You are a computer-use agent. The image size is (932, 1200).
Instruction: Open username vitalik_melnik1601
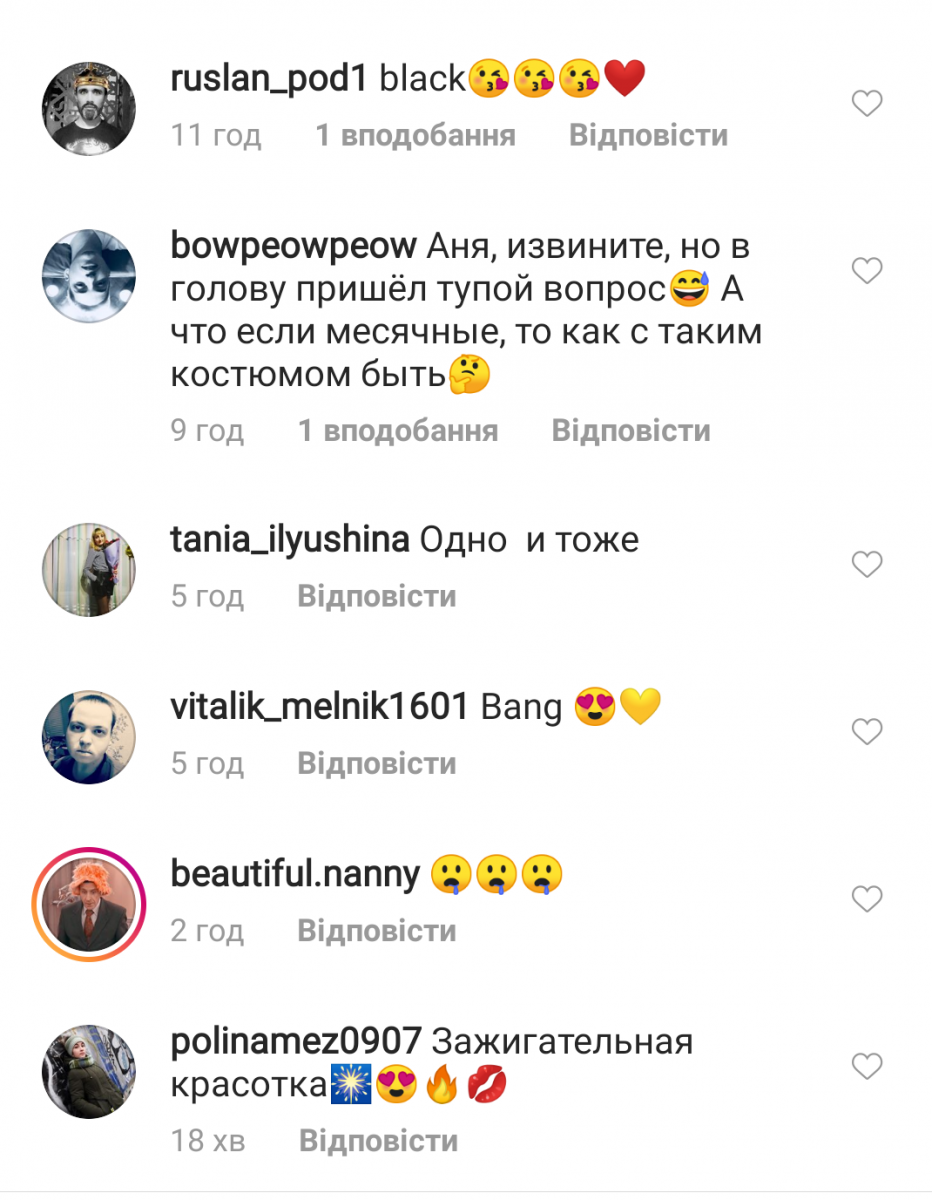[x=320, y=708]
